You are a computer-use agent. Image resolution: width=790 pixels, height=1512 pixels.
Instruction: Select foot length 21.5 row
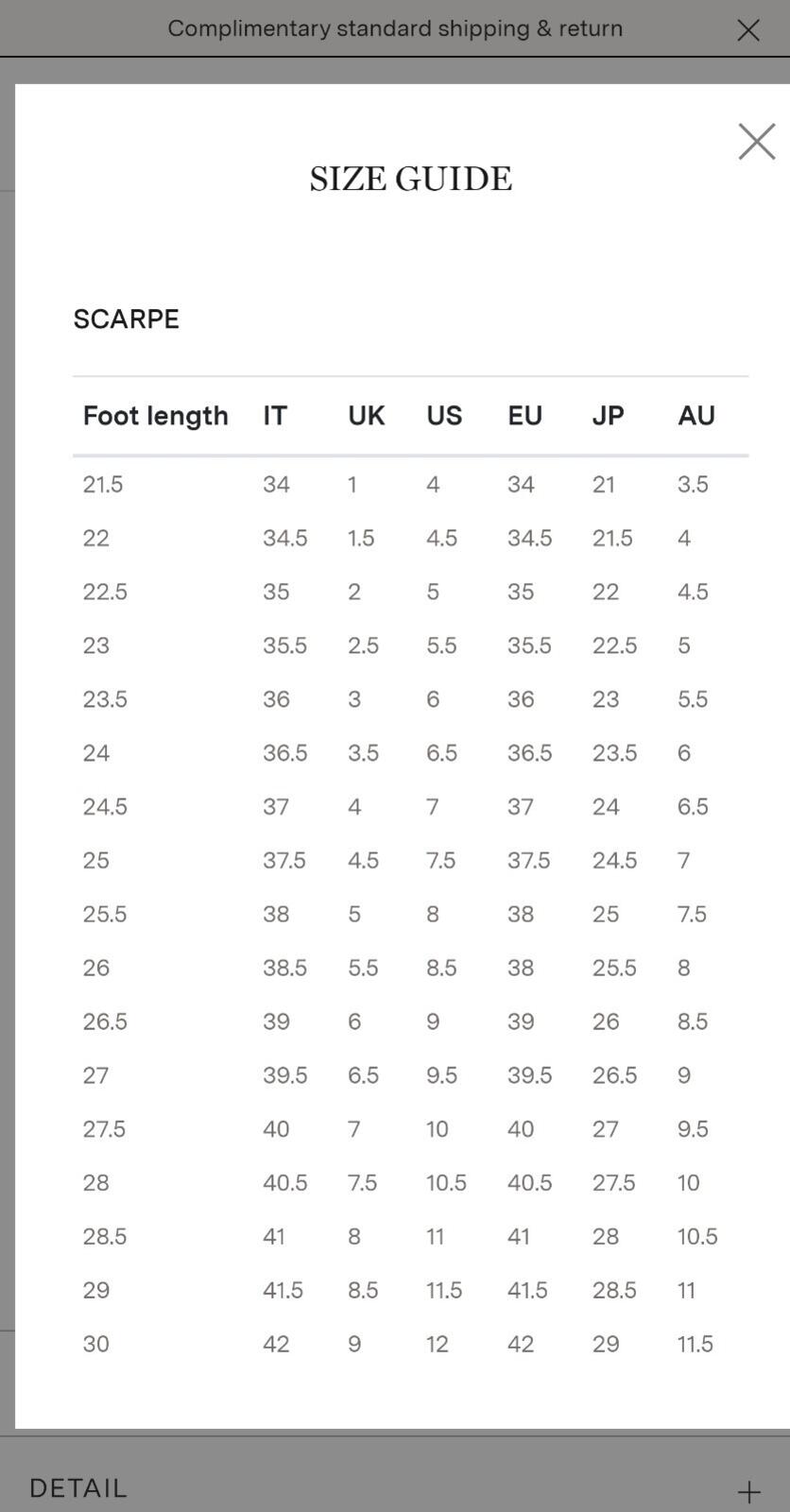click(410, 485)
